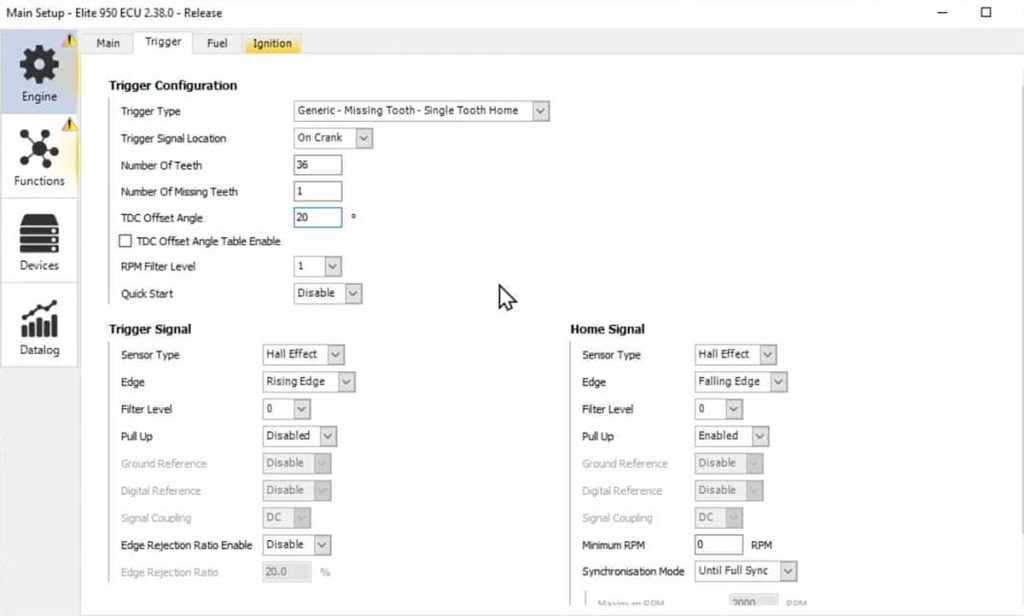Click the TDC Offset Angle input field
The image size is (1024, 616).
click(x=318, y=217)
